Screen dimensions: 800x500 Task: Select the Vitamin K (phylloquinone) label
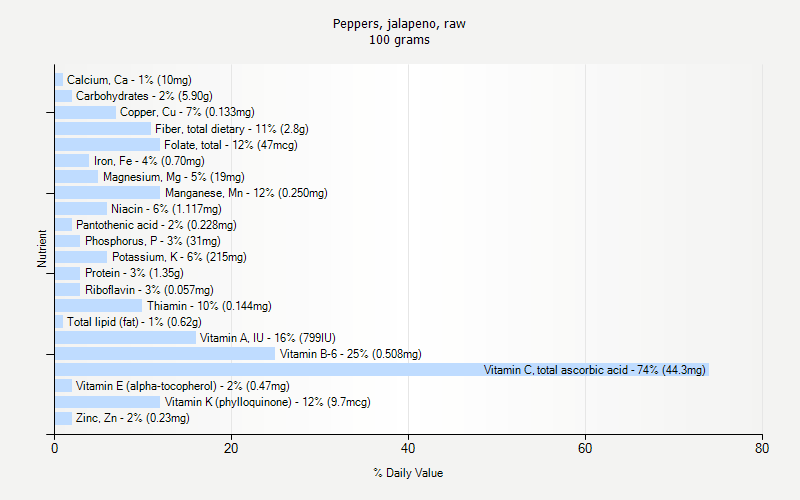pyautogui.click(x=267, y=402)
